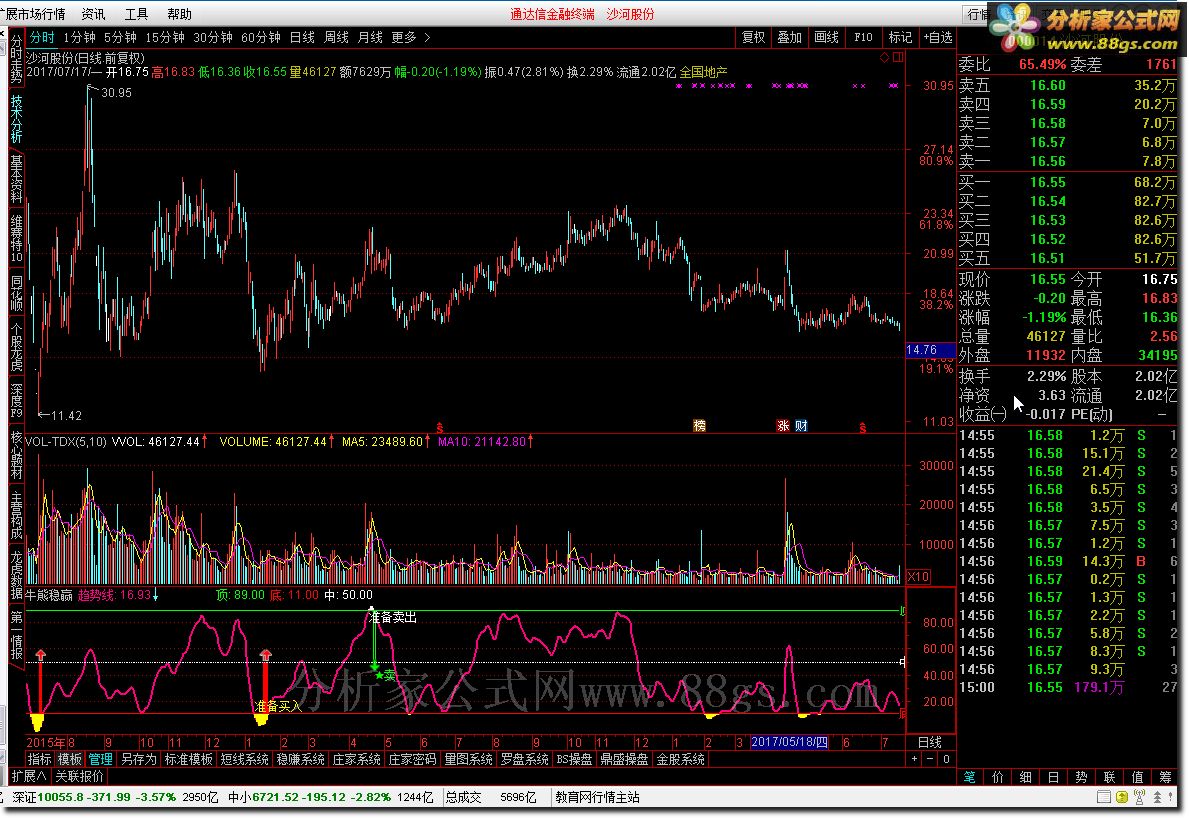The image size is (1189, 818).
Task: Select the 势 trend tab
Action: pyautogui.click(x=1082, y=776)
